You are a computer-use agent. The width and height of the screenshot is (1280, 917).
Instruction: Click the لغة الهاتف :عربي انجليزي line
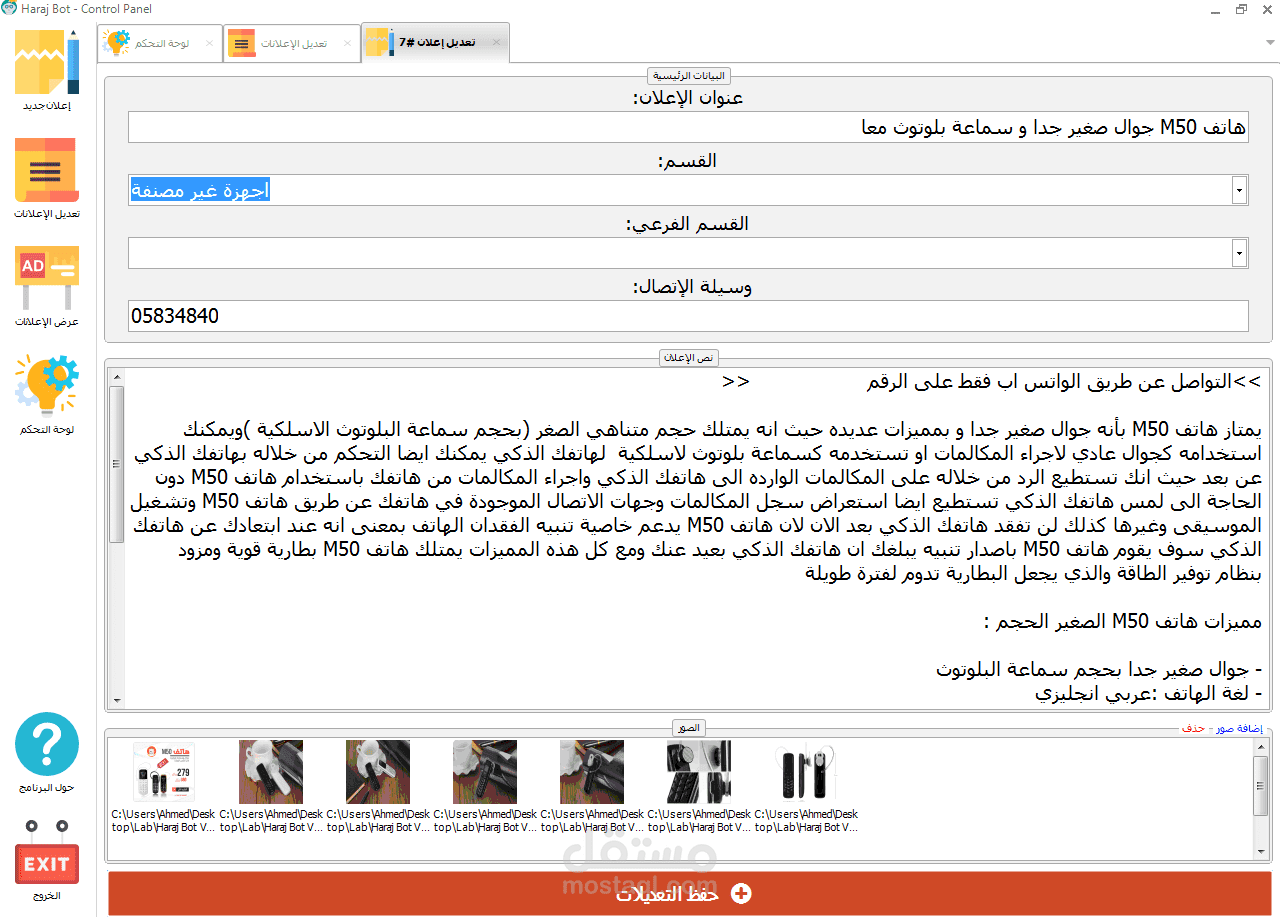(1148, 693)
